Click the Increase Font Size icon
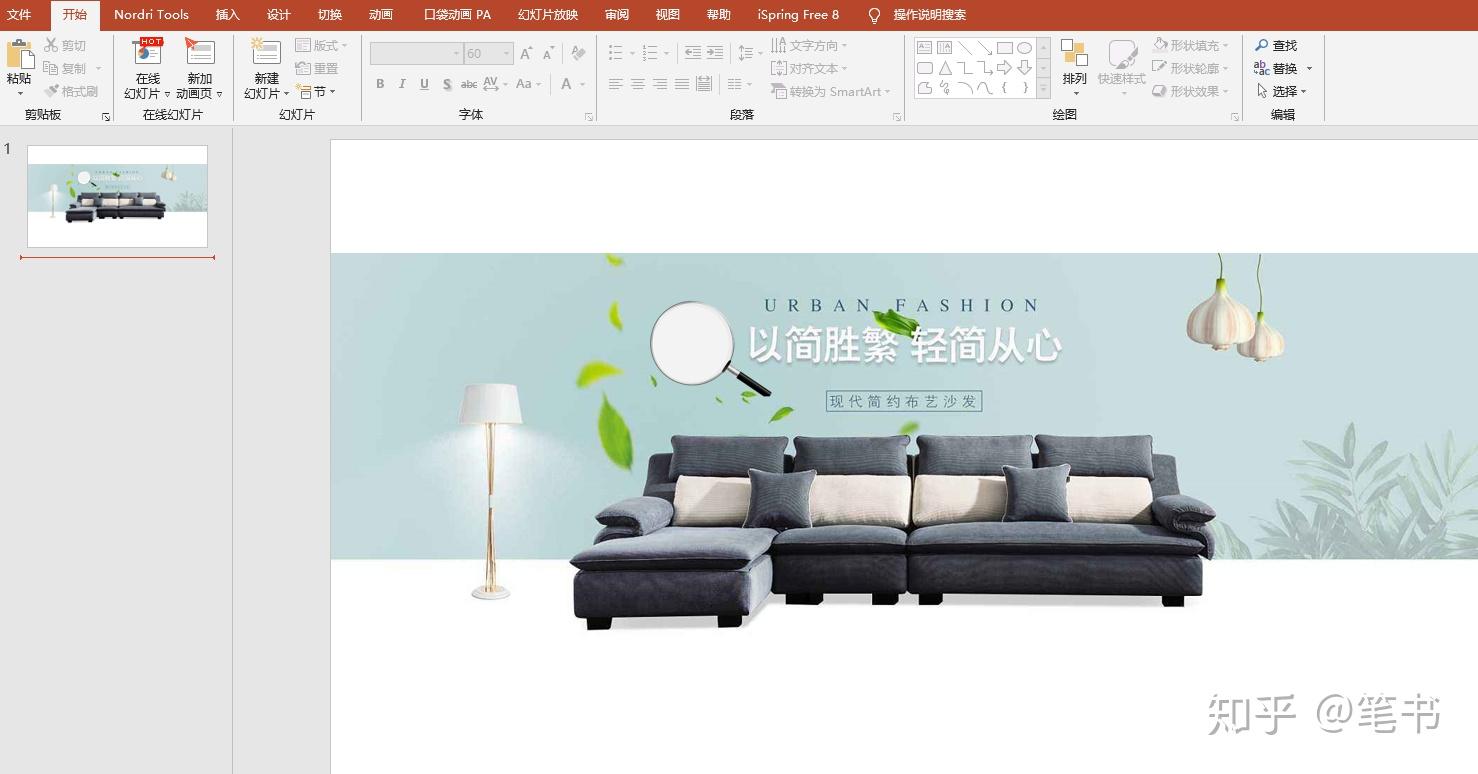This screenshot has height=774, width=1478. (x=526, y=53)
